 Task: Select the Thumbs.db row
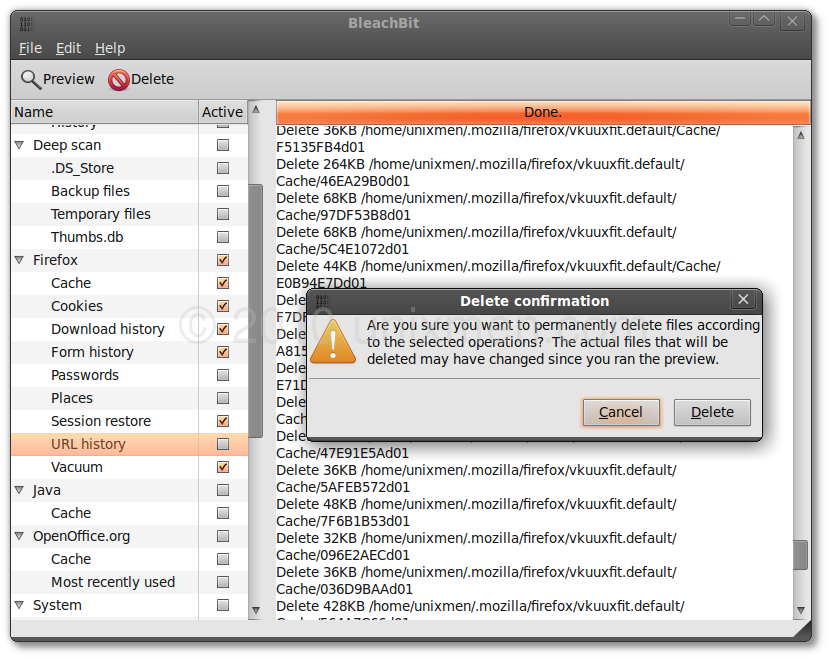130,237
